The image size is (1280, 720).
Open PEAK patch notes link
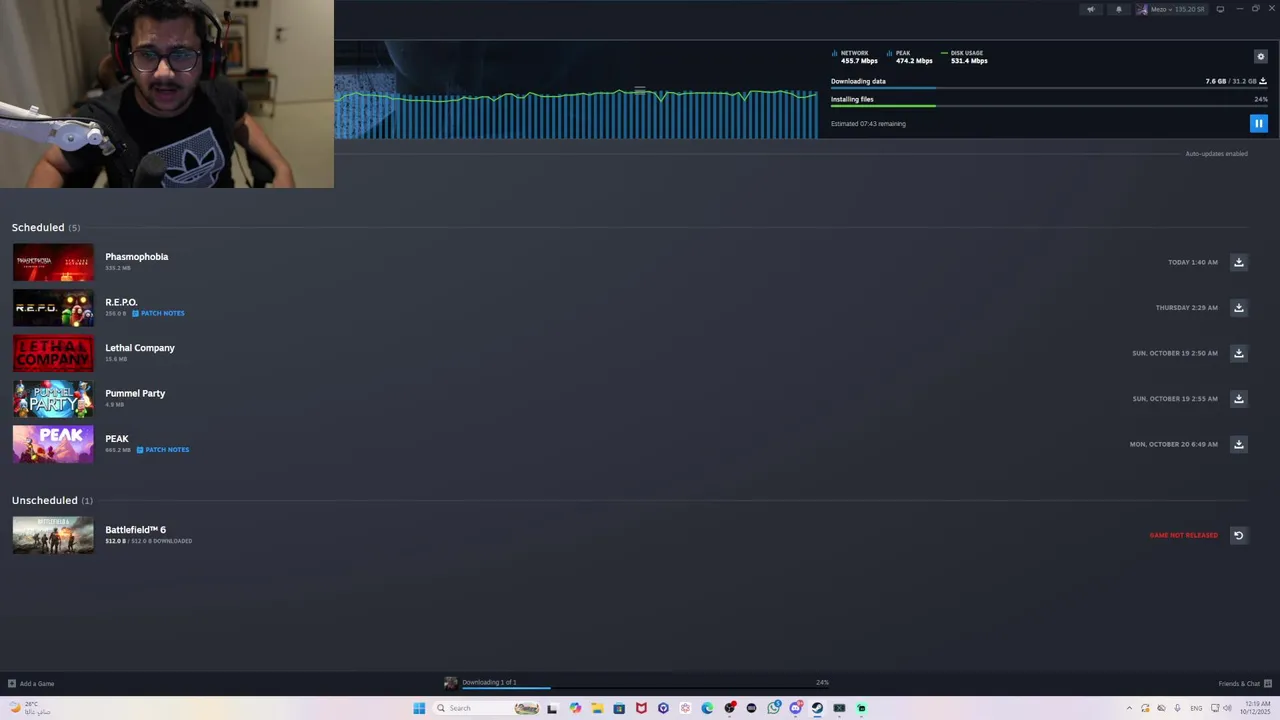(x=163, y=449)
